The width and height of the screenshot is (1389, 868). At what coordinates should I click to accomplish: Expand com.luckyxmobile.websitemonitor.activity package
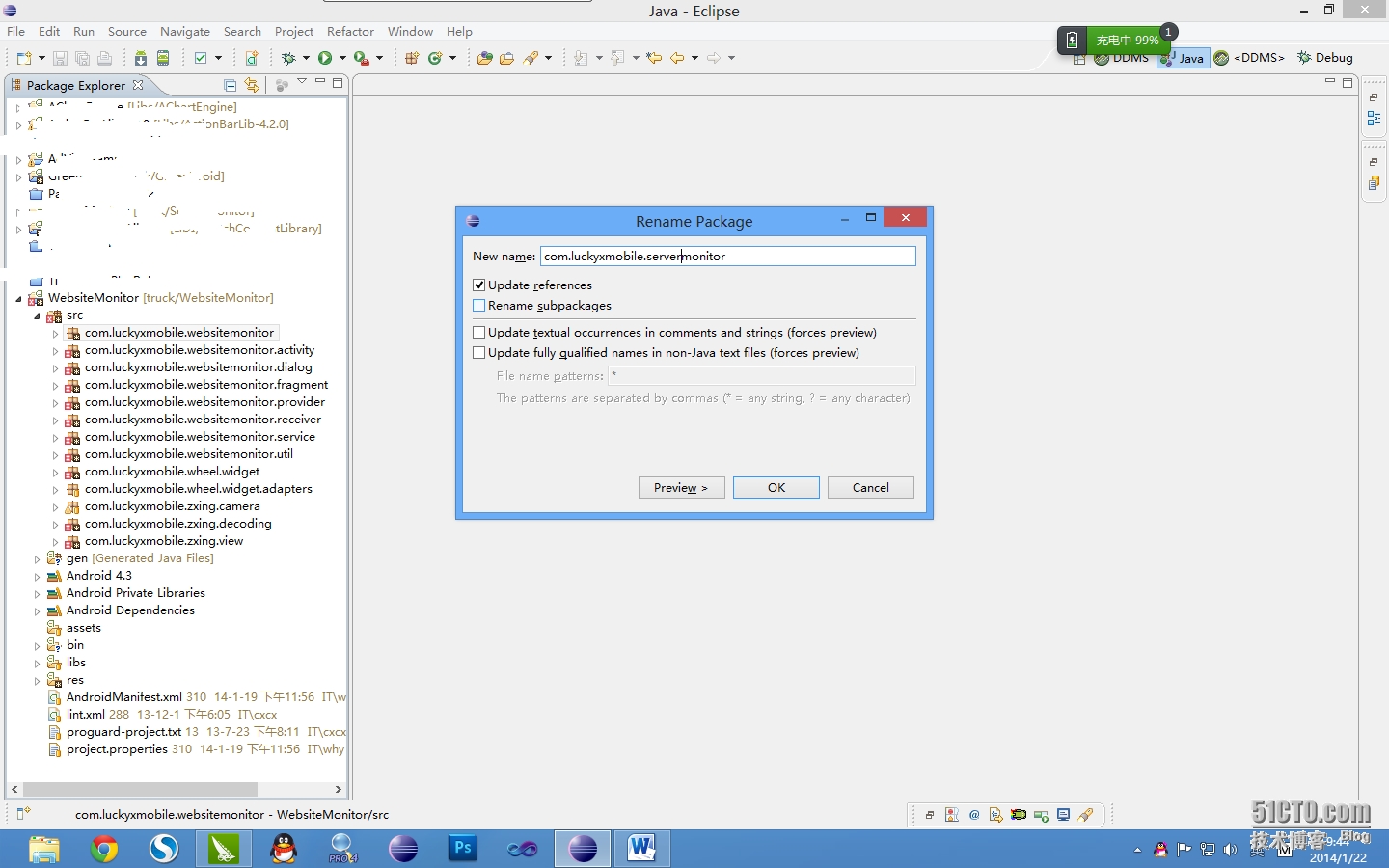pyautogui.click(x=55, y=351)
